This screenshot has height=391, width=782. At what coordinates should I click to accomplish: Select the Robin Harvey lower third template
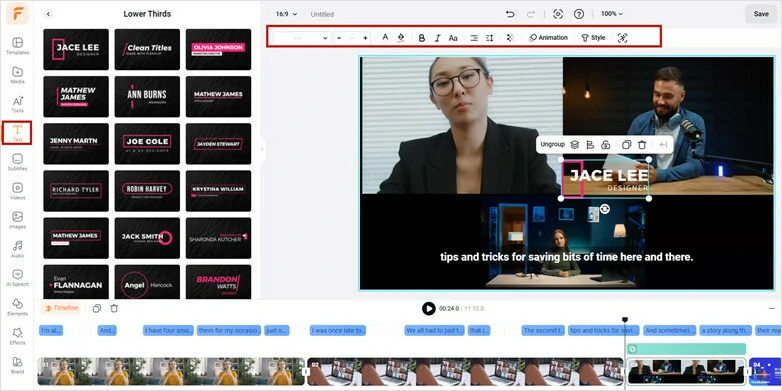coord(147,191)
